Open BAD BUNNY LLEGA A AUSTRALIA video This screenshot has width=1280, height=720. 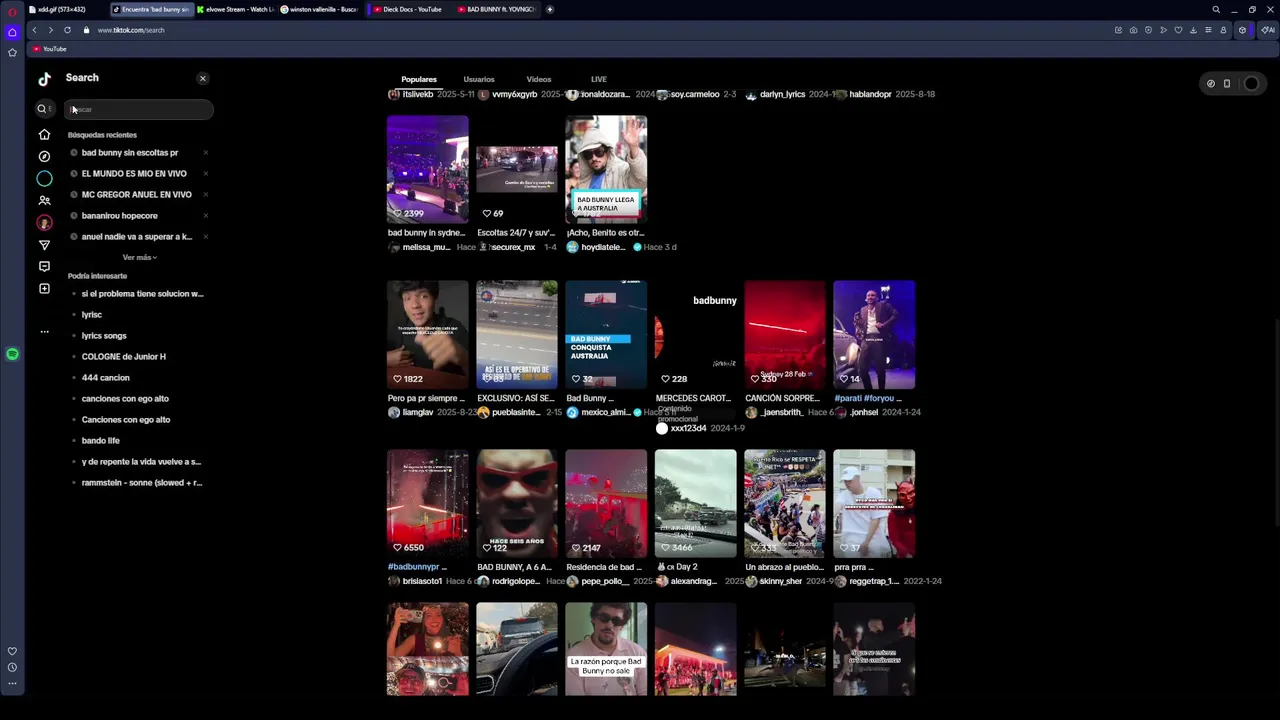pos(606,169)
